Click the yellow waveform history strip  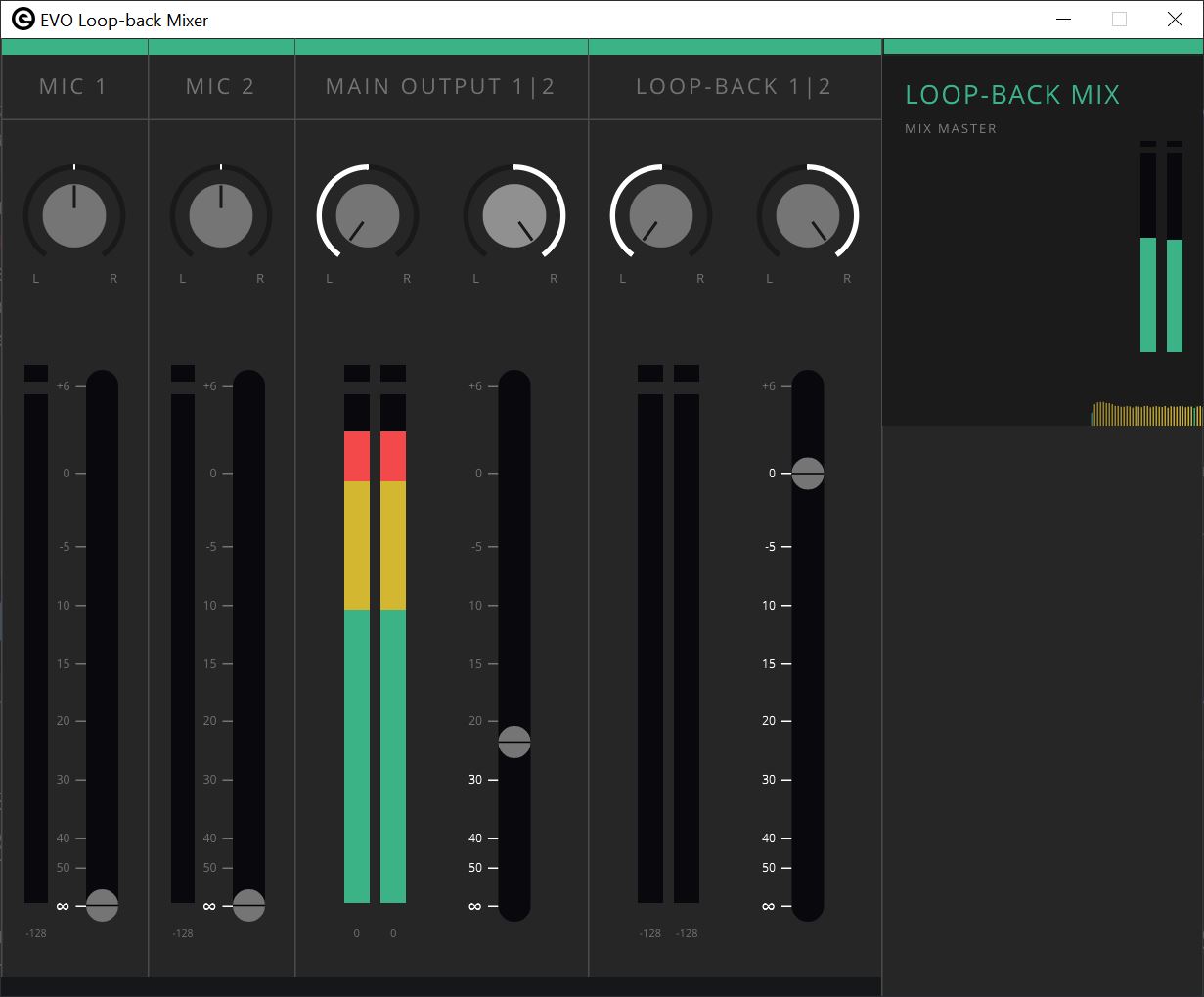(1146, 414)
